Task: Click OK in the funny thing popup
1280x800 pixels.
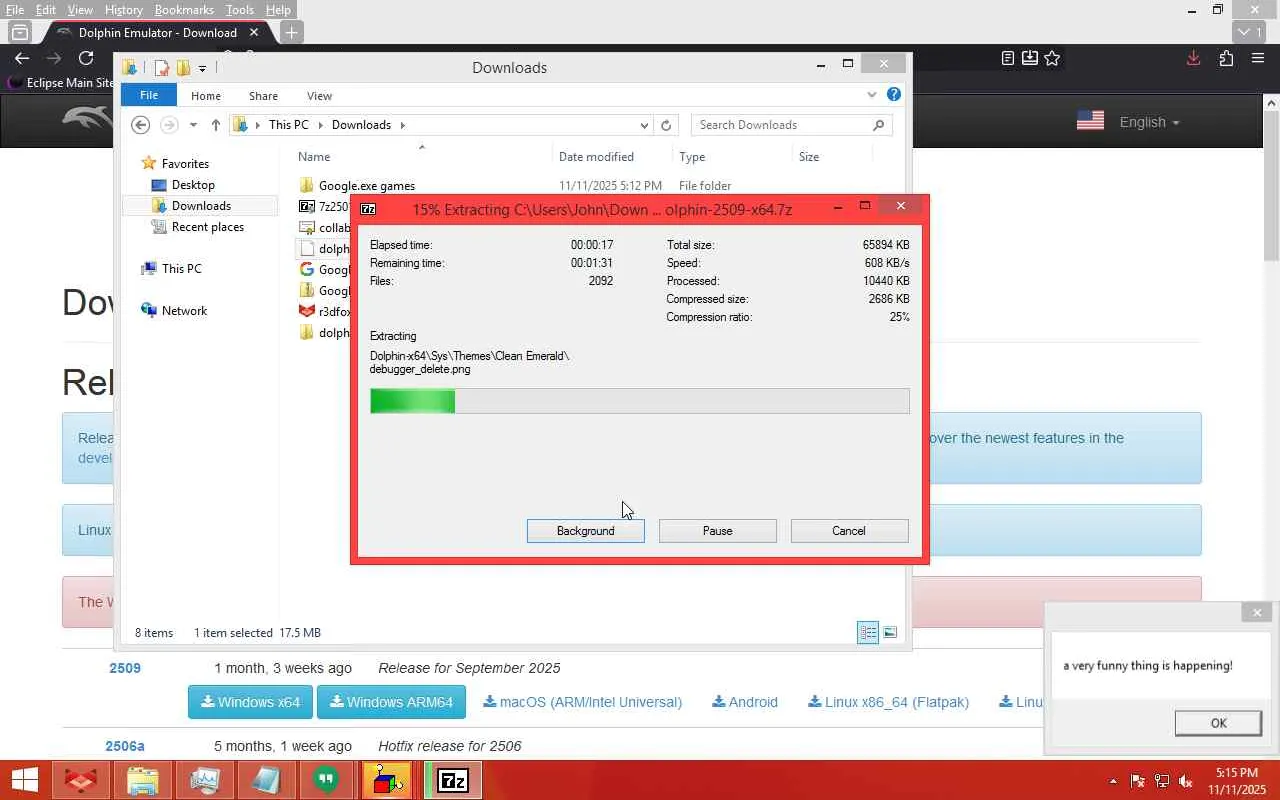Action: (1218, 723)
